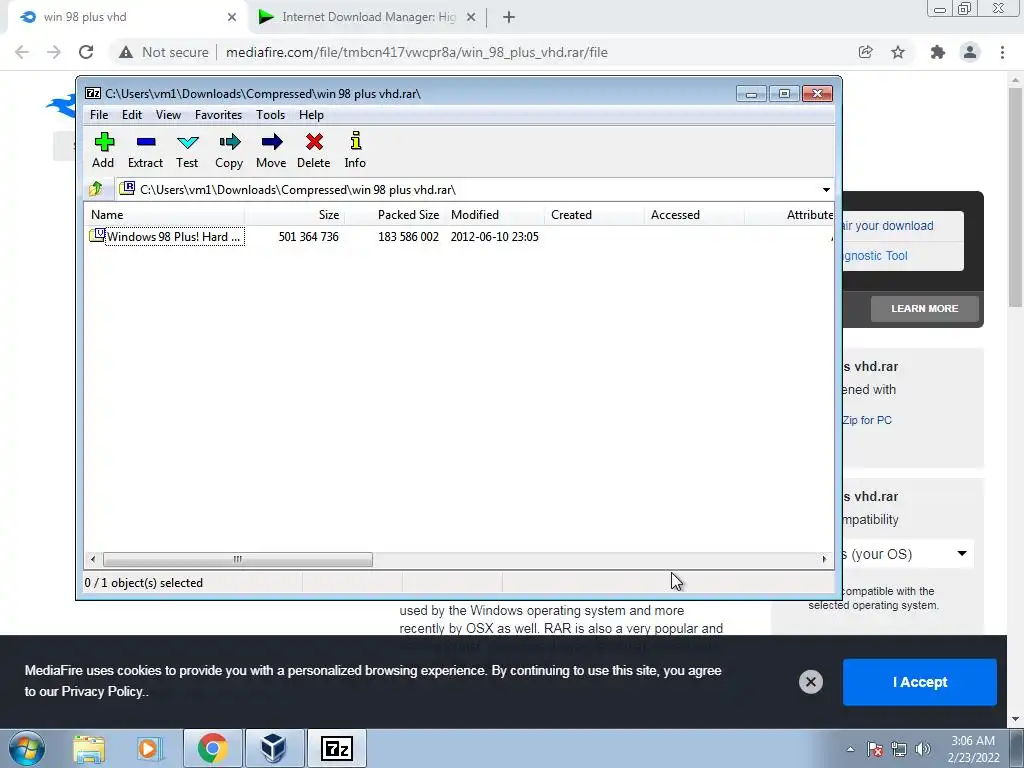Click the 7-Zip archive path field
Image resolution: width=1024 pixels, height=768 pixels.
coord(466,190)
